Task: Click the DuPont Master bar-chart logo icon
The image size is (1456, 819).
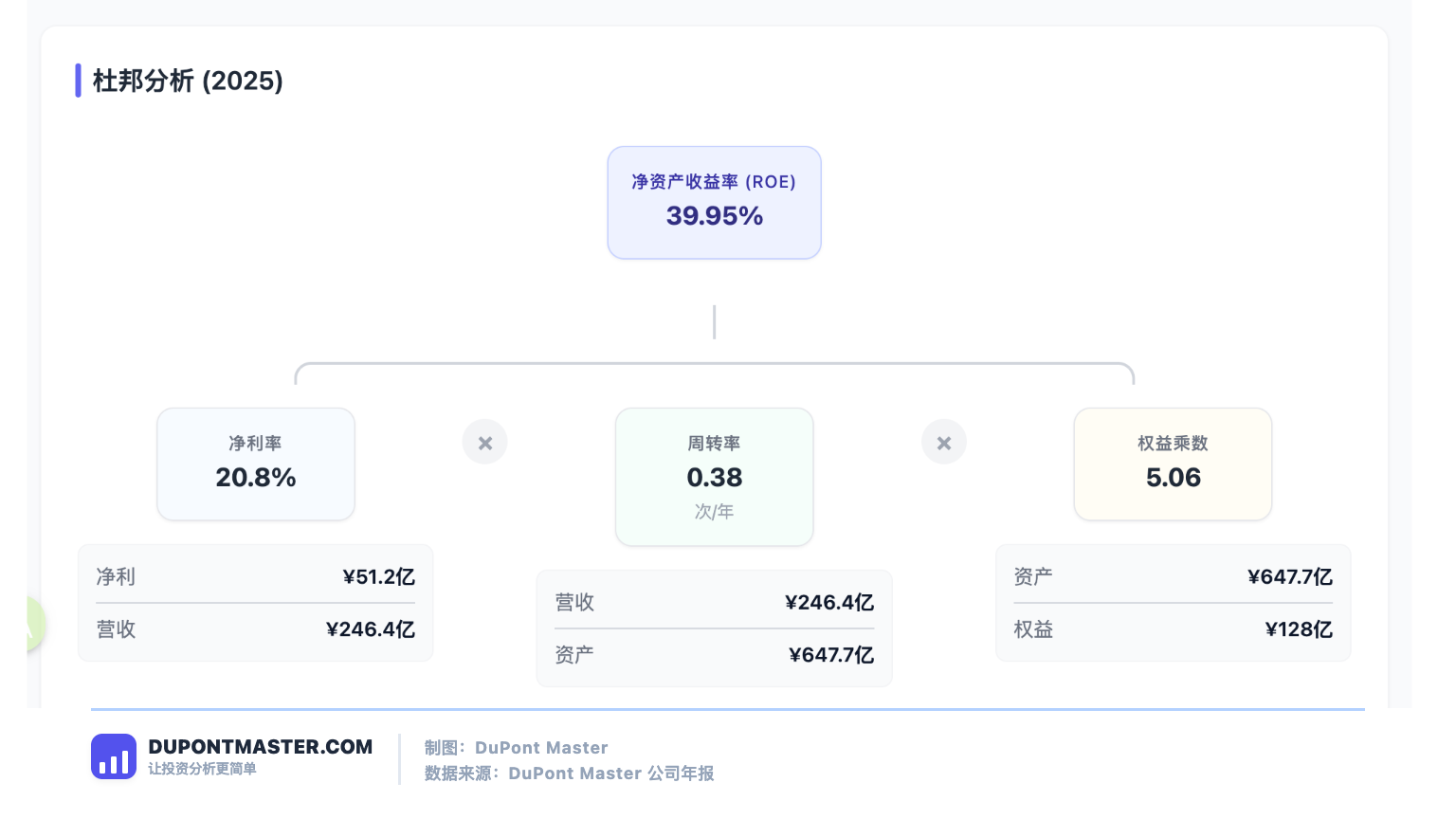Action: tap(114, 756)
